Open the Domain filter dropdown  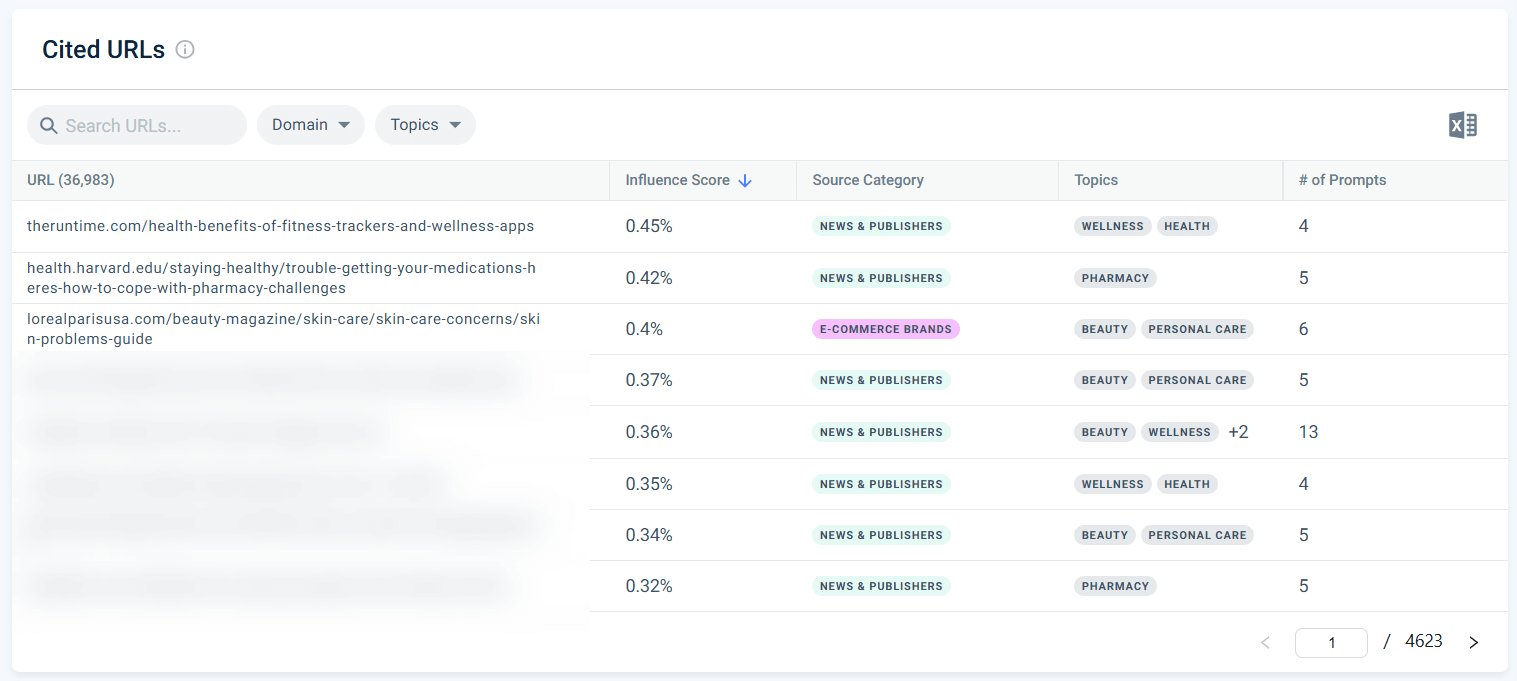click(x=311, y=124)
